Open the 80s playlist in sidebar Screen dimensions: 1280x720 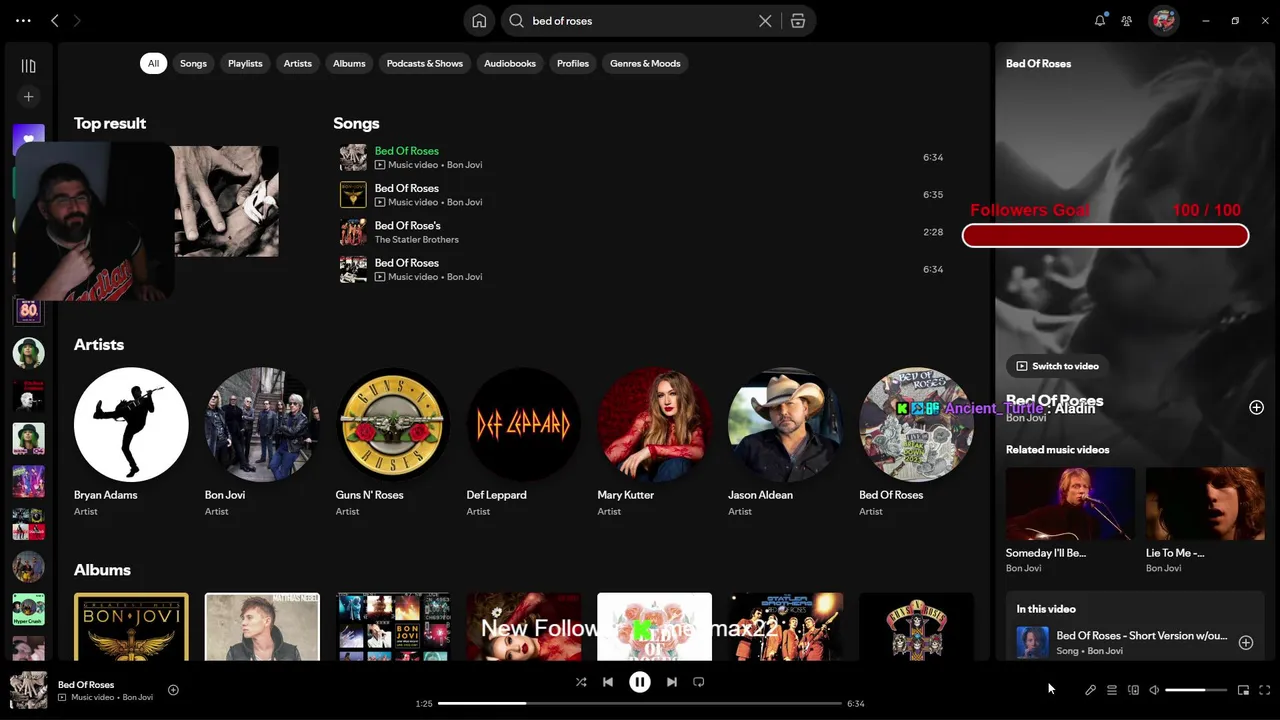[28, 310]
